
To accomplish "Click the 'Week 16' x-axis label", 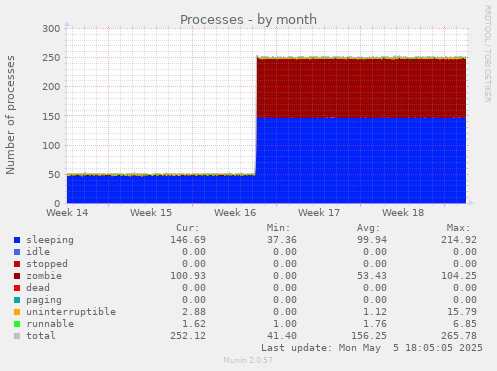I will click(x=235, y=213).
